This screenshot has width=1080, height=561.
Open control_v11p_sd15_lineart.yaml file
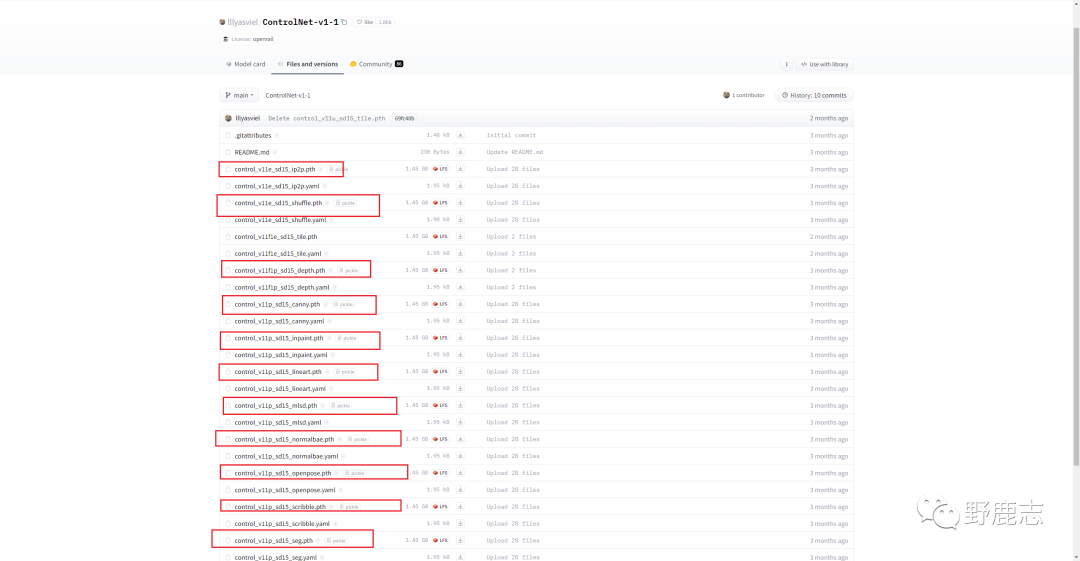pos(280,389)
